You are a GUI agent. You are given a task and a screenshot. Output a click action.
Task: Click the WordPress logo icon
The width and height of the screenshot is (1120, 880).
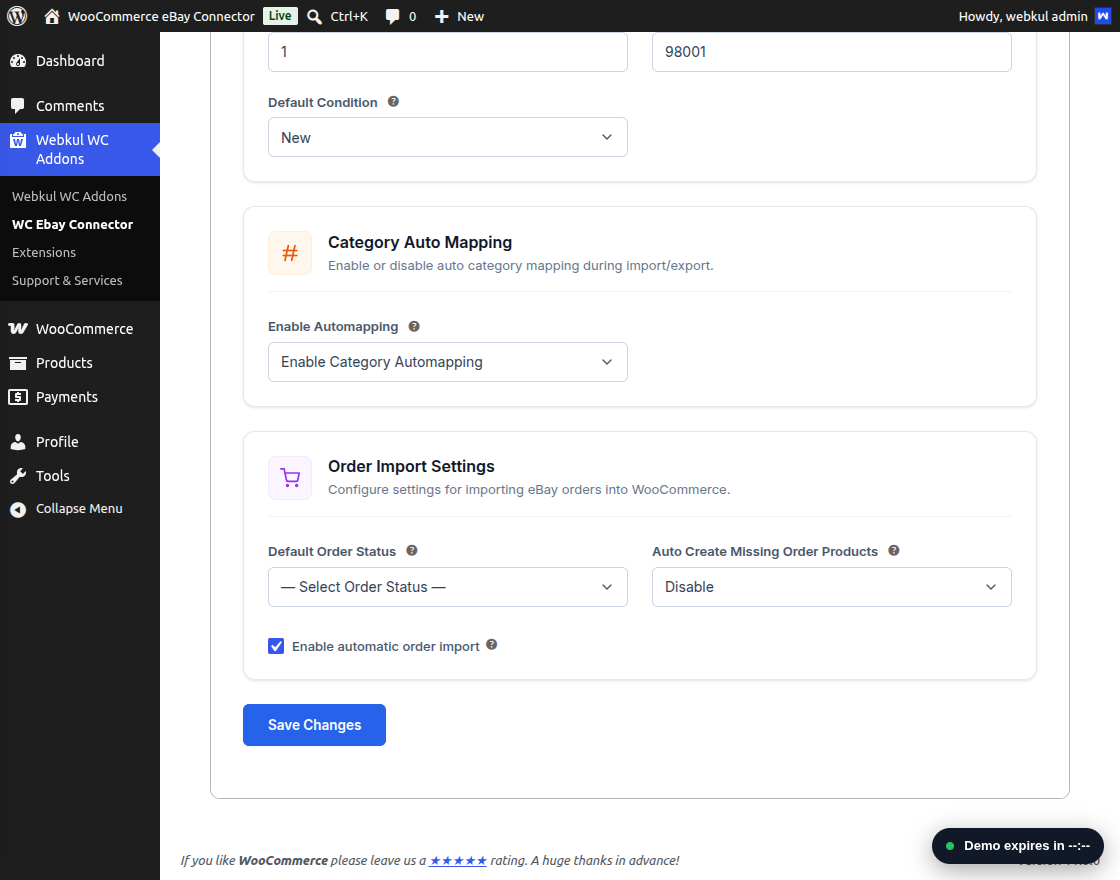[x=17, y=16]
